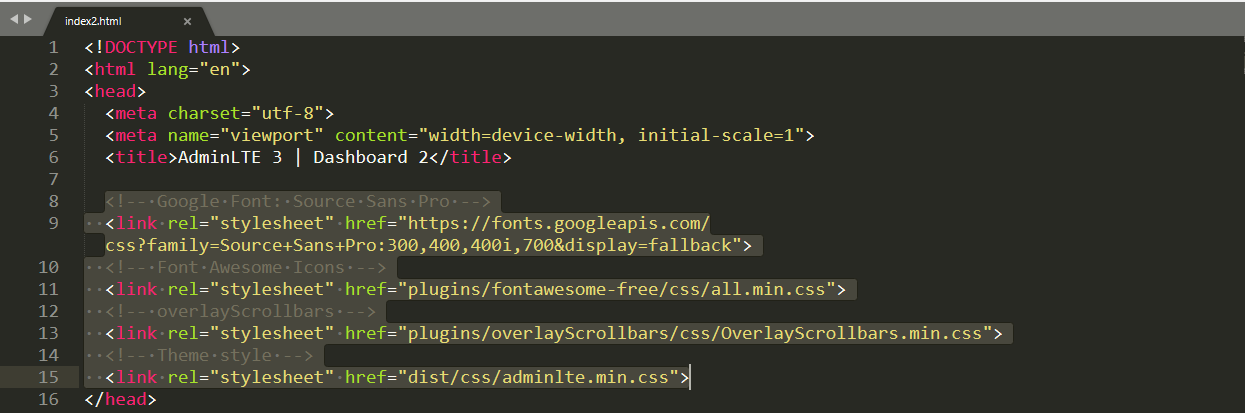Click the left tab navigation arrow
The image size is (1245, 413).
point(13,19)
